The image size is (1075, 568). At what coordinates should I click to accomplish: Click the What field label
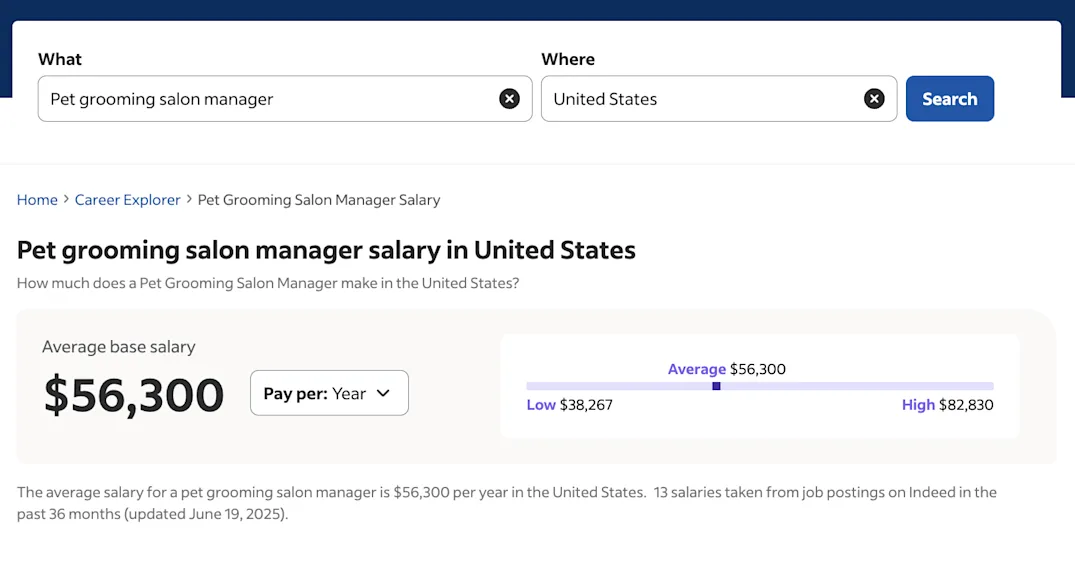coord(60,59)
